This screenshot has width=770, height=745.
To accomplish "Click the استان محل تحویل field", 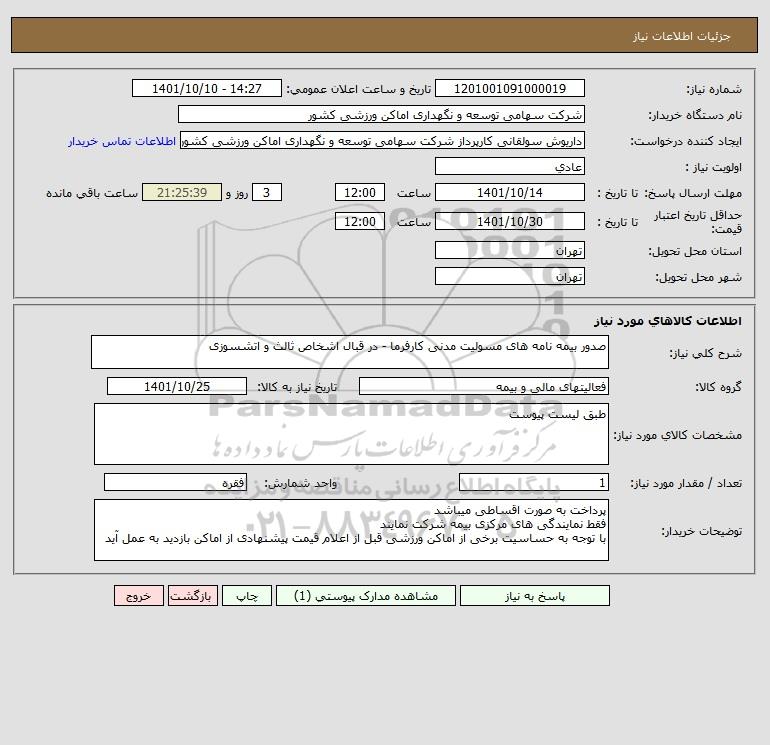I will coord(510,250).
